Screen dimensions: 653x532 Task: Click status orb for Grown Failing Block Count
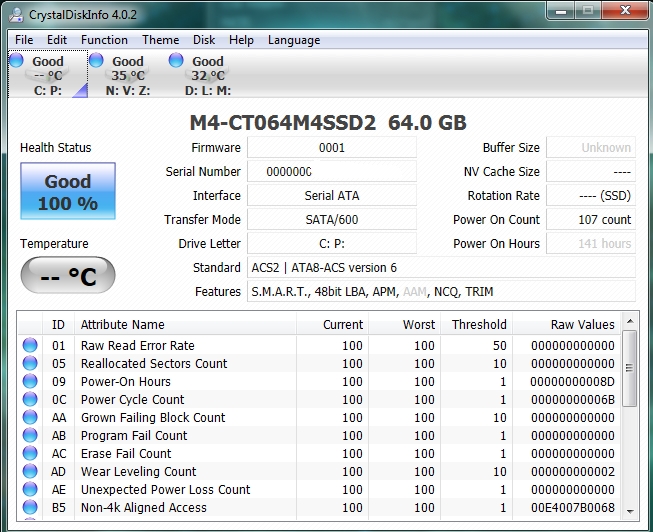click(30, 417)
